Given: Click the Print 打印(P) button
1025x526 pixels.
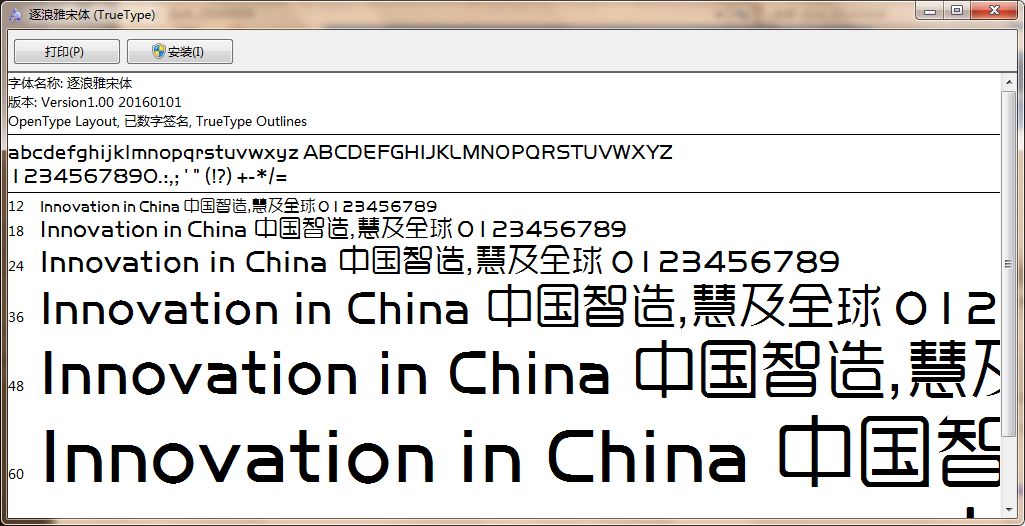Looking at the screenshot, I should point(67,52).
